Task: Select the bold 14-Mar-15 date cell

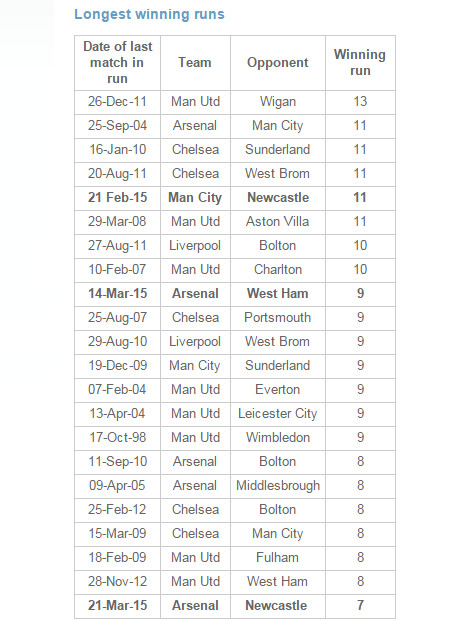Action: coord(117,294)
